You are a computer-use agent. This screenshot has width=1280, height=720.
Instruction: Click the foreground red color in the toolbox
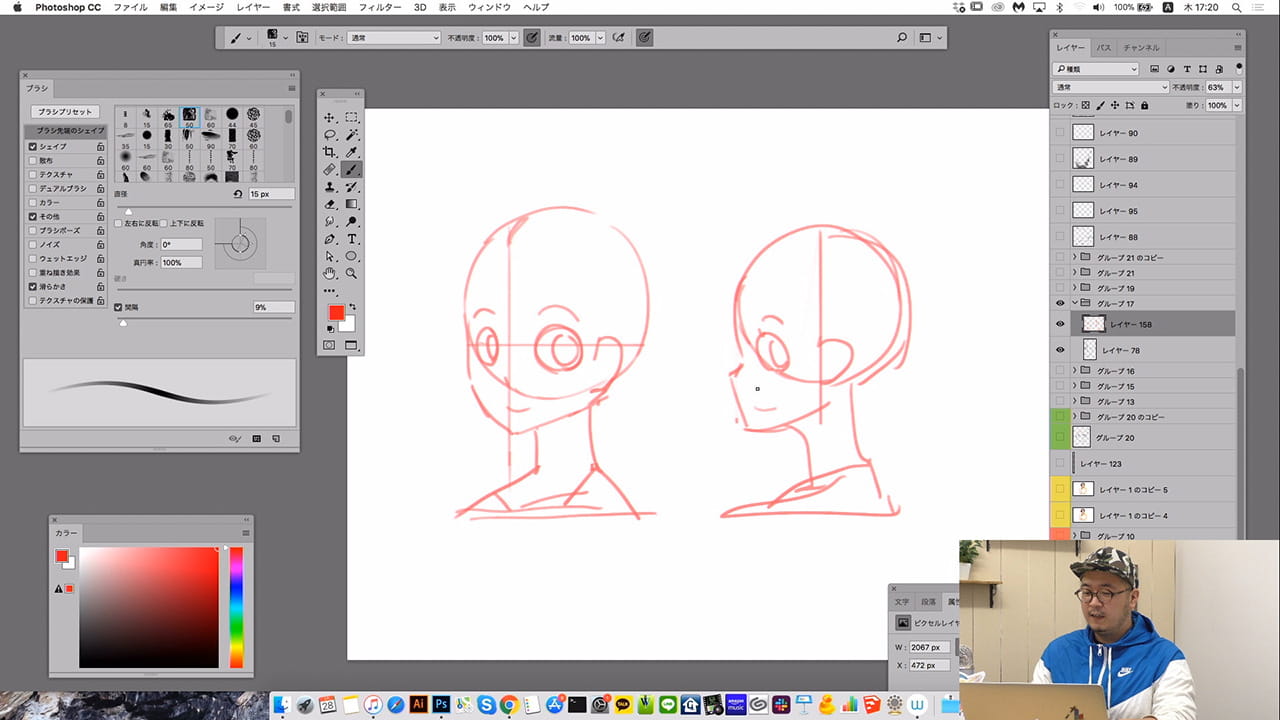pos(335,313)
